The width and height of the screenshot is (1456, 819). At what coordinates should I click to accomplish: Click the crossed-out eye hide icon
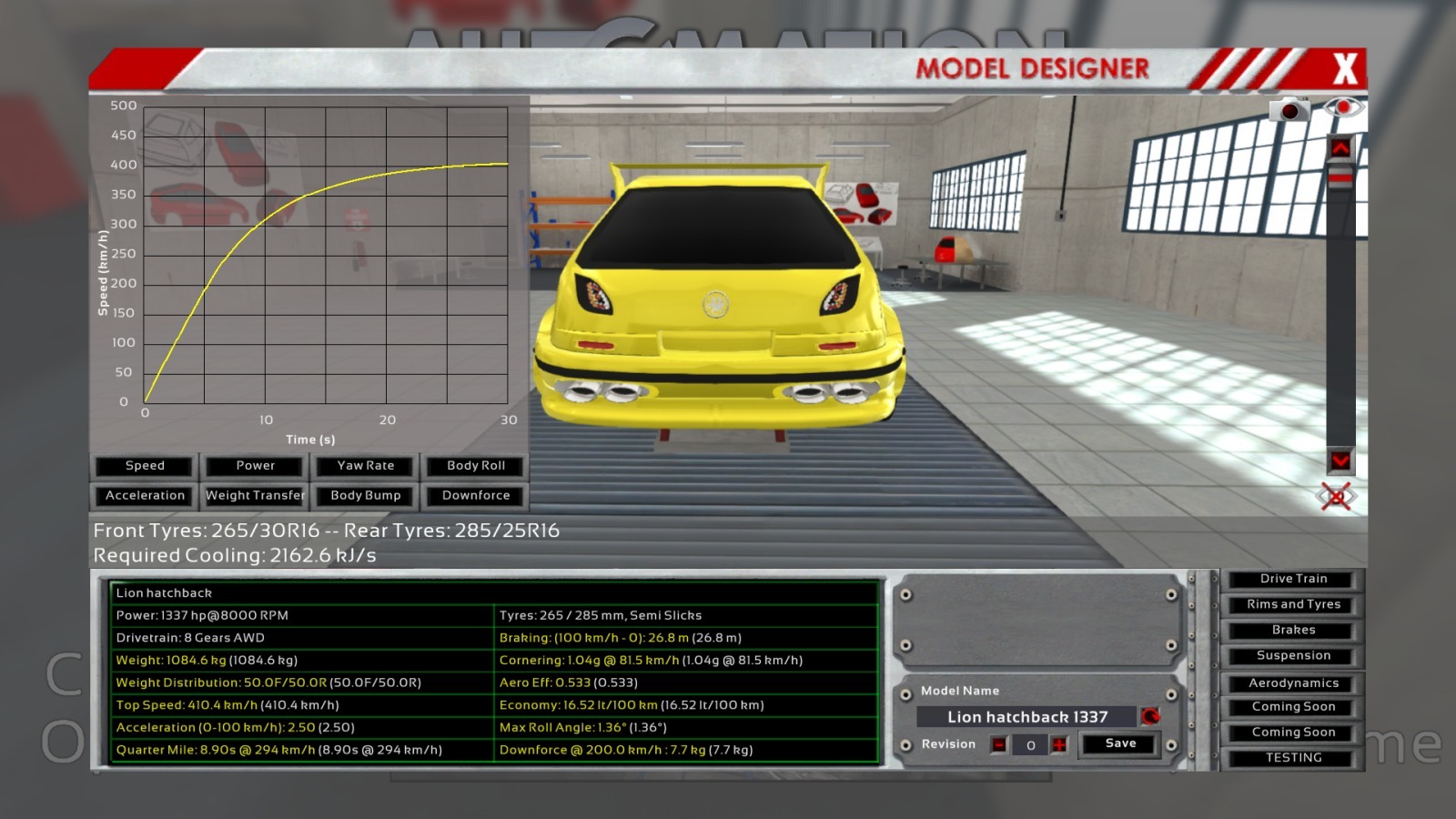click(x=1336, y=497)
